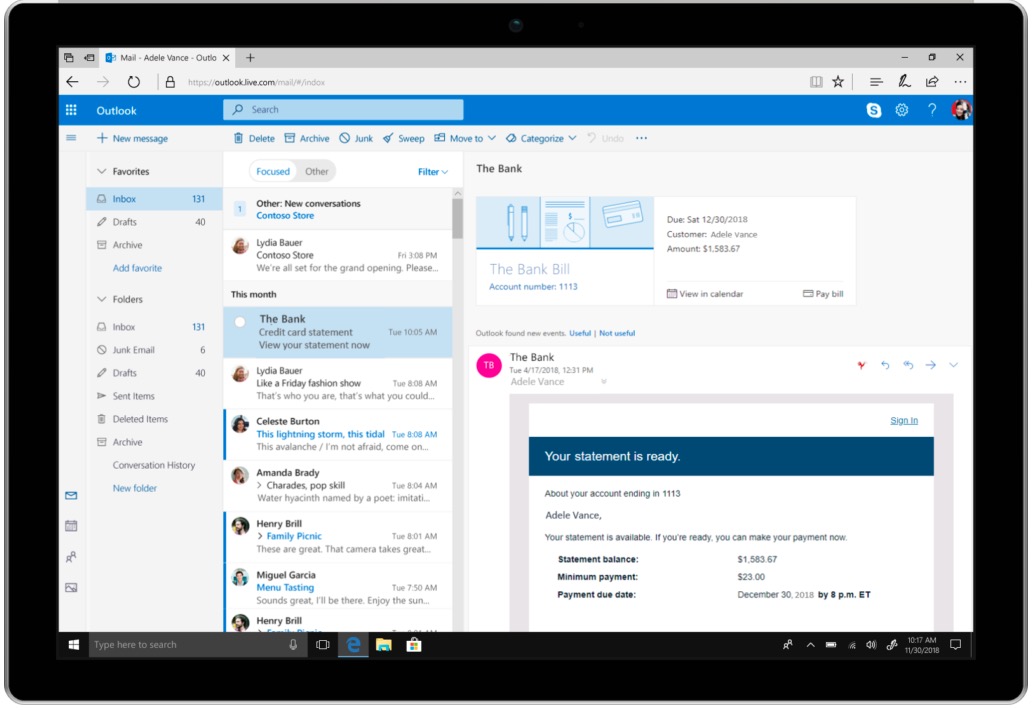This screenshot has width=1032, height=710.
Task: Open Calendar from the left rail
Action: click(71, 526)
